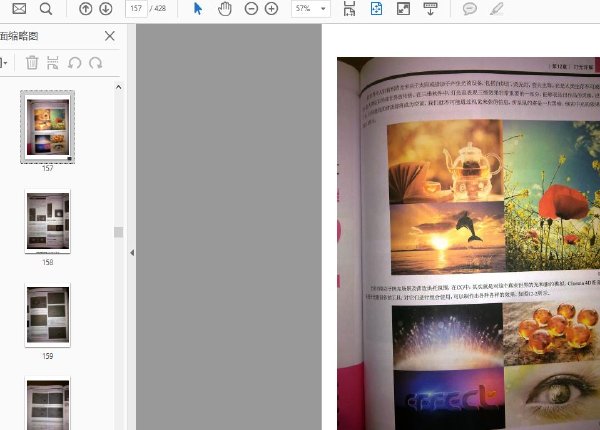Collapse the navigation pane with side arrow
The width and height of the screenshot is (600, 430).
click(x=132, y=252)
